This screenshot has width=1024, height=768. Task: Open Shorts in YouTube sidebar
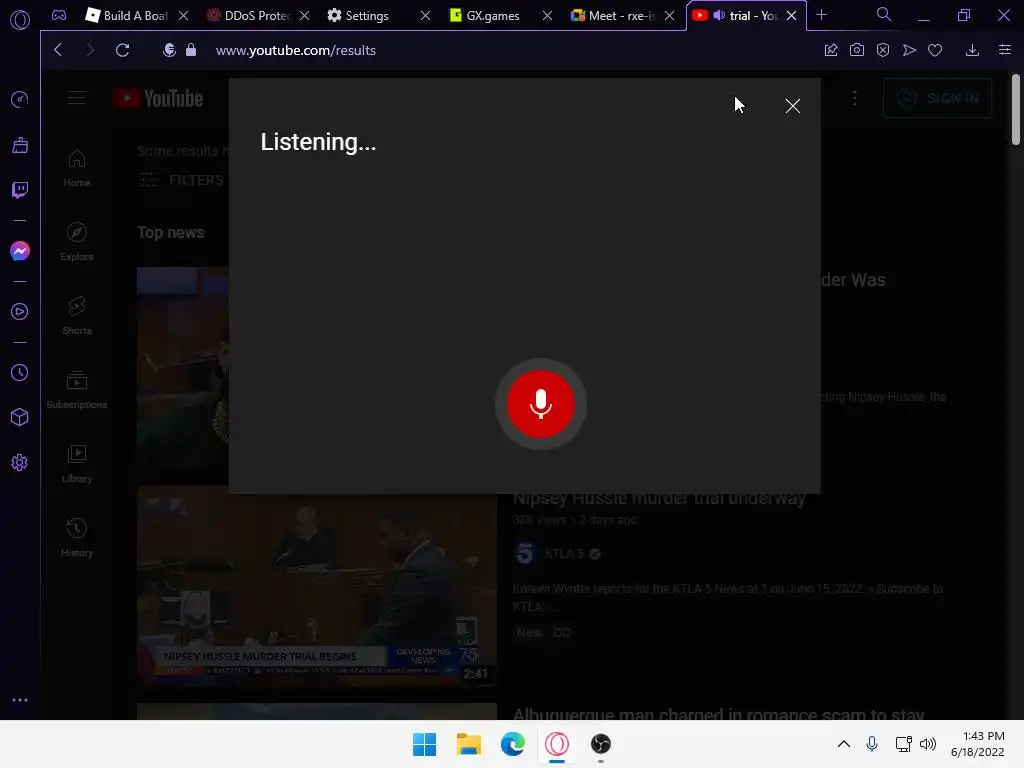click(76, 315)
